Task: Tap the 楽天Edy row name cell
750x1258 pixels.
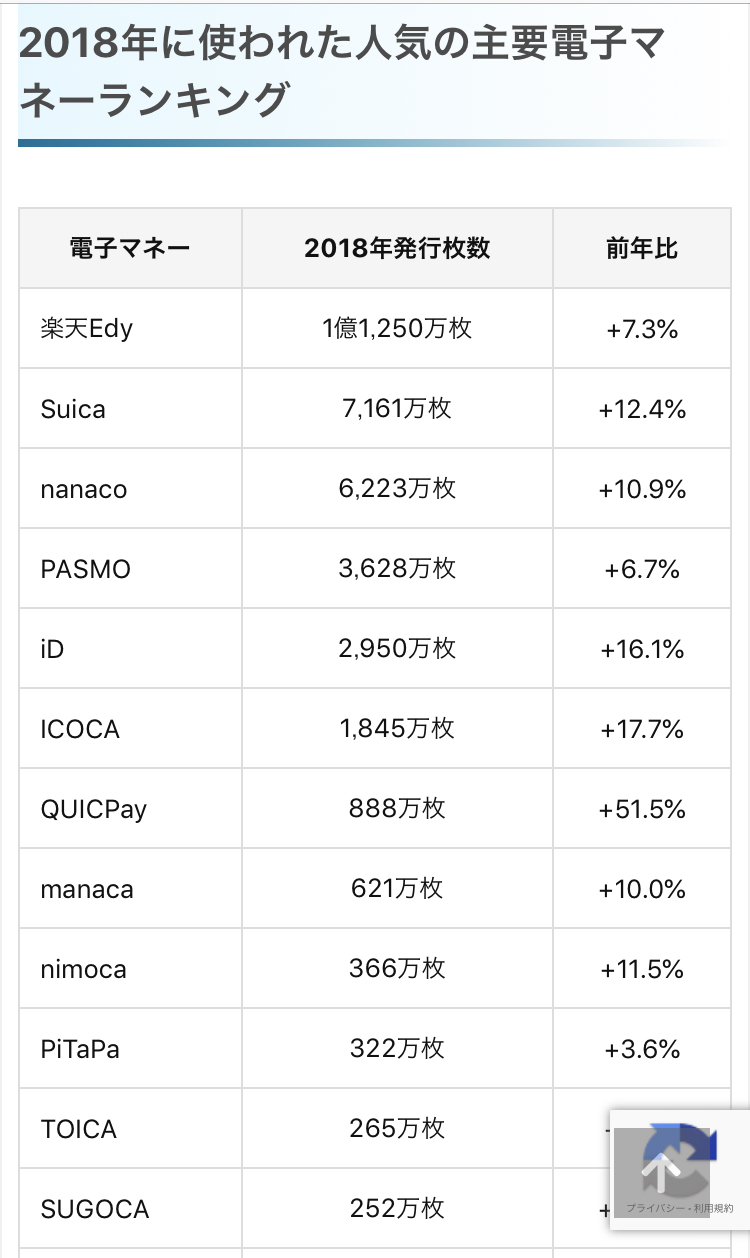Action: 130,328
